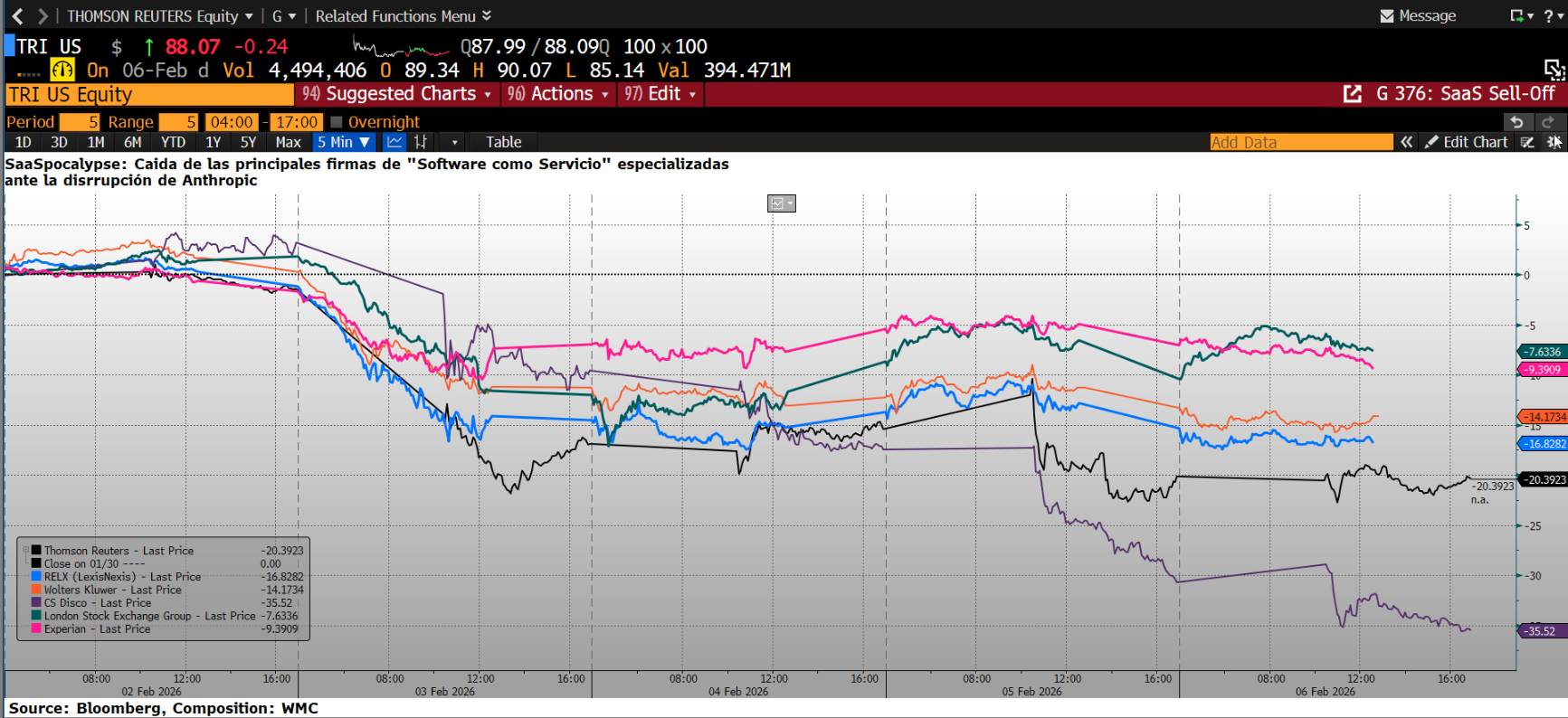Open the export window dropdown icon
The image size is (1568, 718).
(1521, 15)
